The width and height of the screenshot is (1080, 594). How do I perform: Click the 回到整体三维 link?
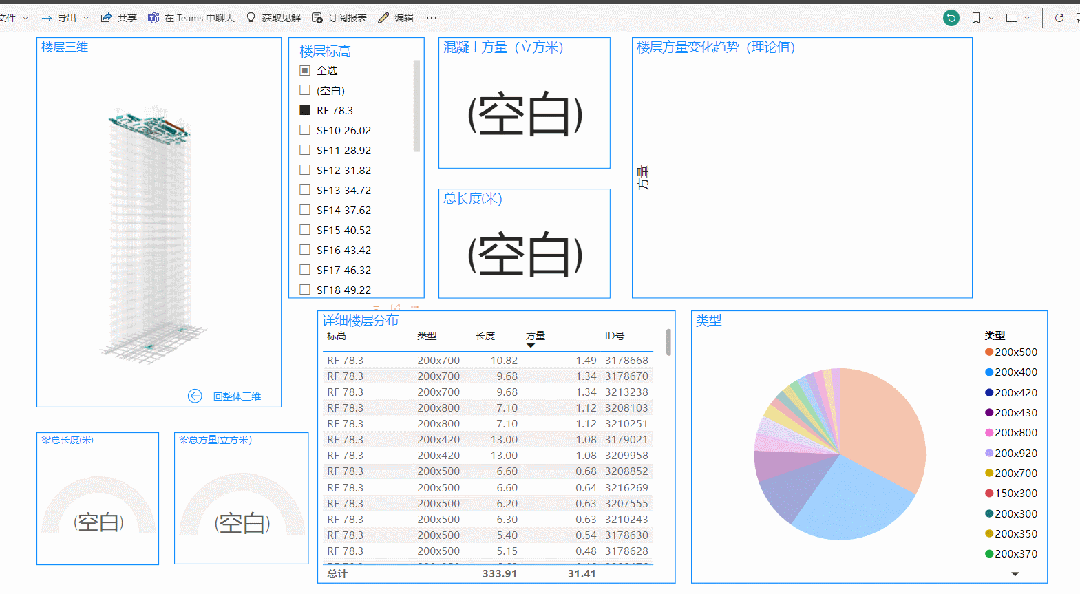235,396
